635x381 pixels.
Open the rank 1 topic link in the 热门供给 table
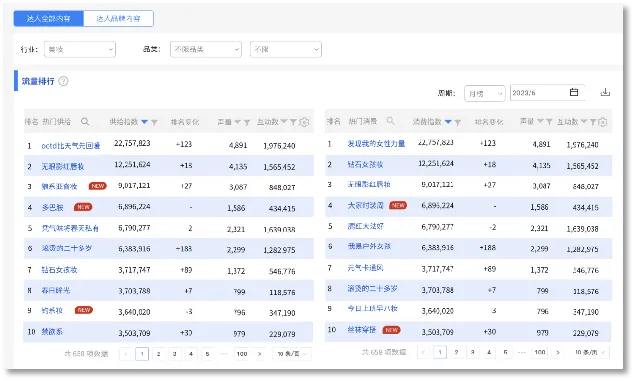click(x=71, y=146)
